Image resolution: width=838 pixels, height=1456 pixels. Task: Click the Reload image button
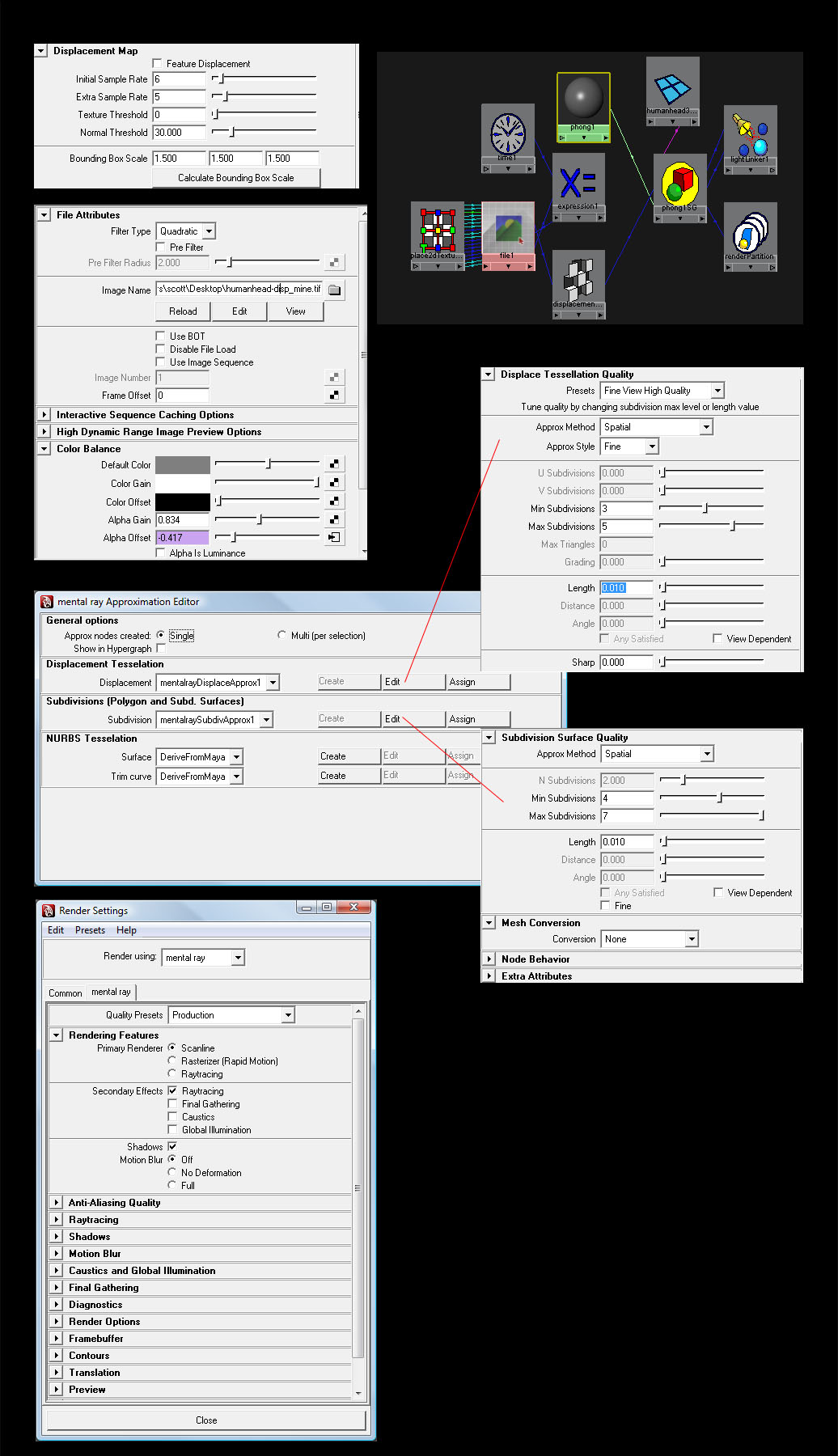point(183,311)
